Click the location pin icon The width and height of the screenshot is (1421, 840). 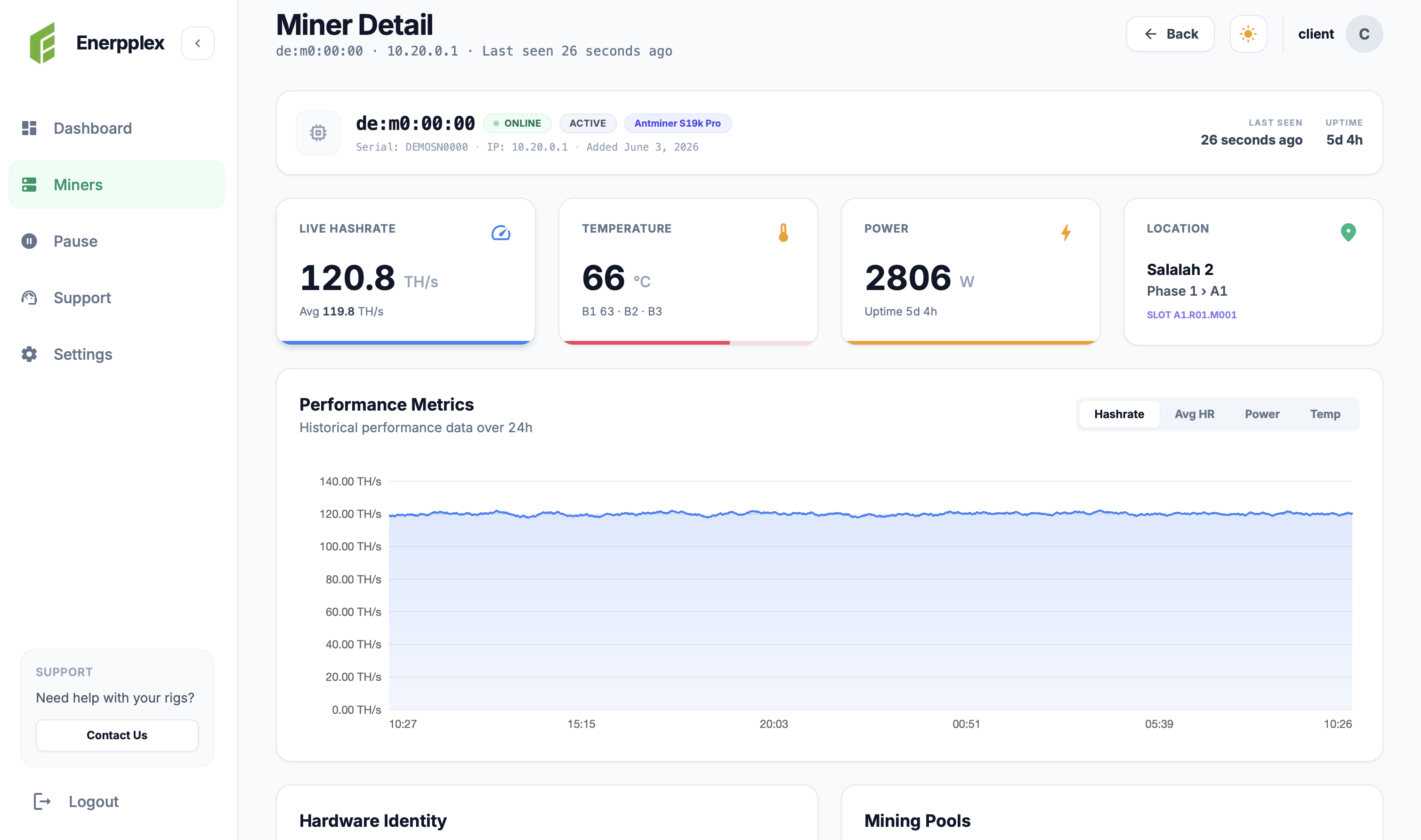[x=1348, y=232]
